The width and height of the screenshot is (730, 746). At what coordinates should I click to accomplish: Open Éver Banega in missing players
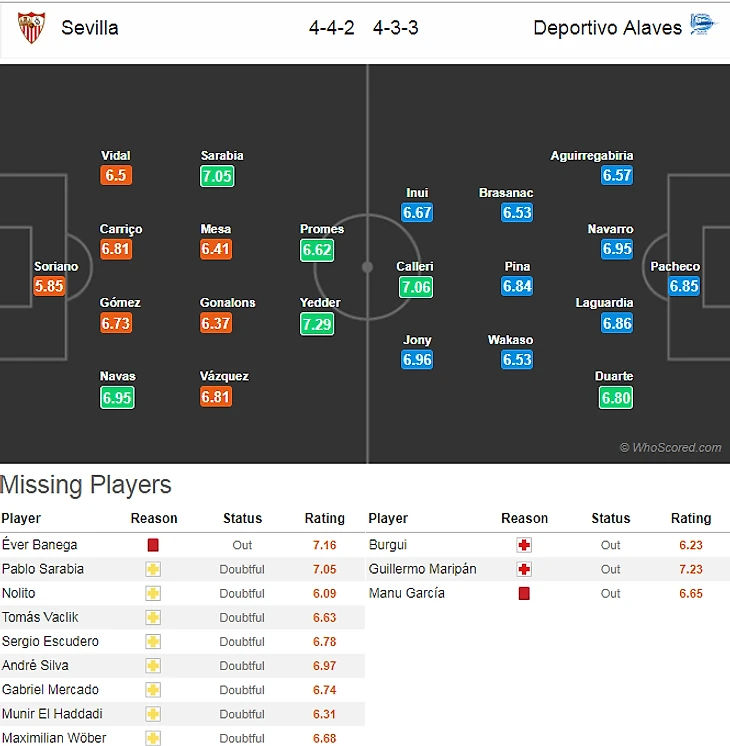pos(39,545)
